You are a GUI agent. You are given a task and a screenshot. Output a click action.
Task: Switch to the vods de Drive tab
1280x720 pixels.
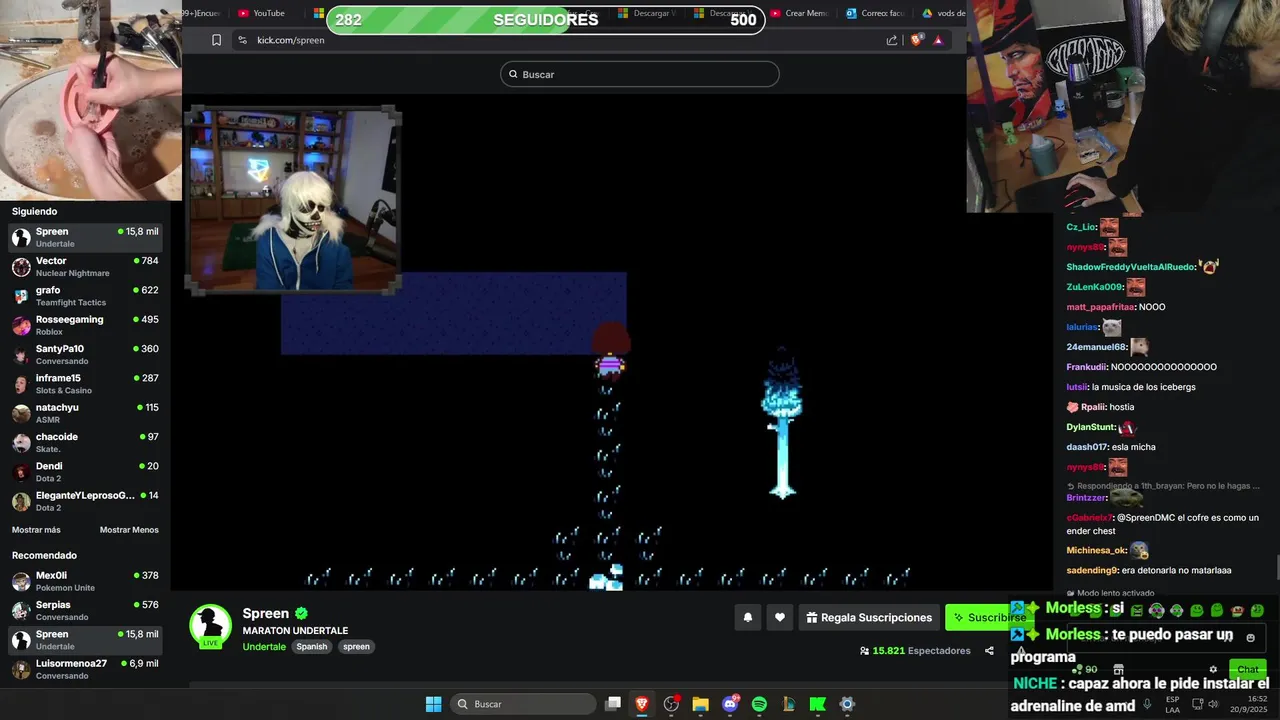tap(943, 13)
